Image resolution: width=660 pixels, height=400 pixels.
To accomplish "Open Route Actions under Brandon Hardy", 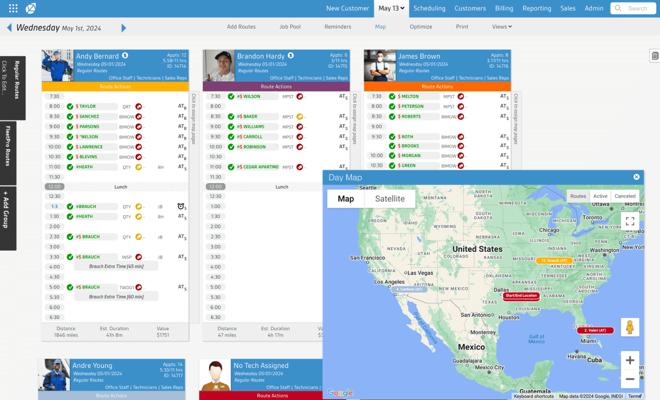I will pyautogui.click(x=276, y=86).
